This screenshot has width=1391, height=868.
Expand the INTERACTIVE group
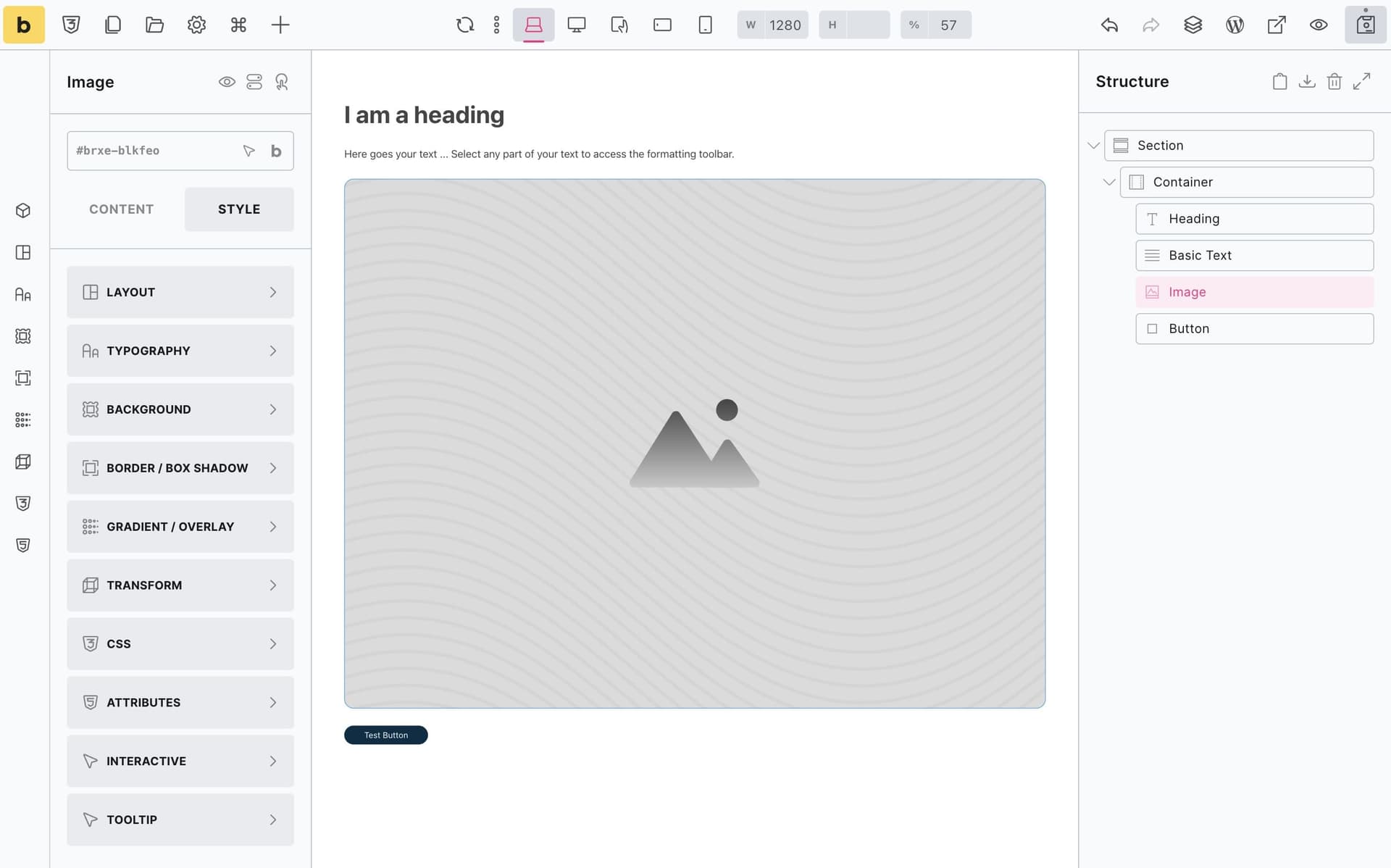[180, 761]
